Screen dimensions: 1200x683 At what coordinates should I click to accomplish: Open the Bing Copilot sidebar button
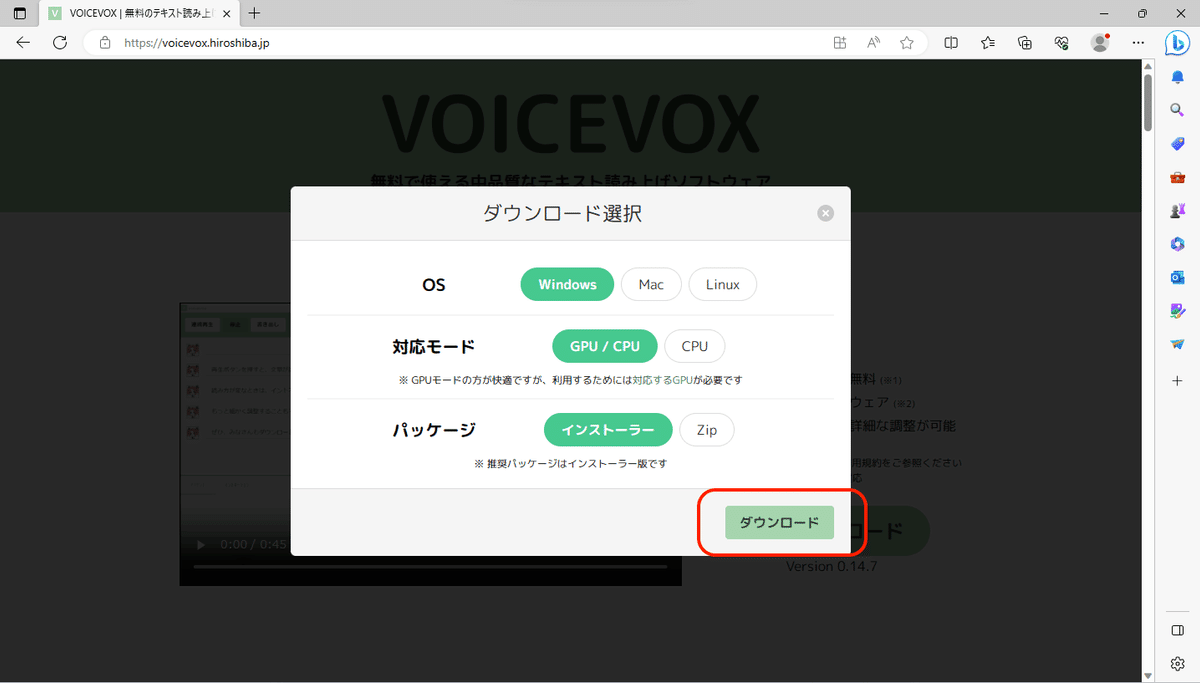(1178, 43)
